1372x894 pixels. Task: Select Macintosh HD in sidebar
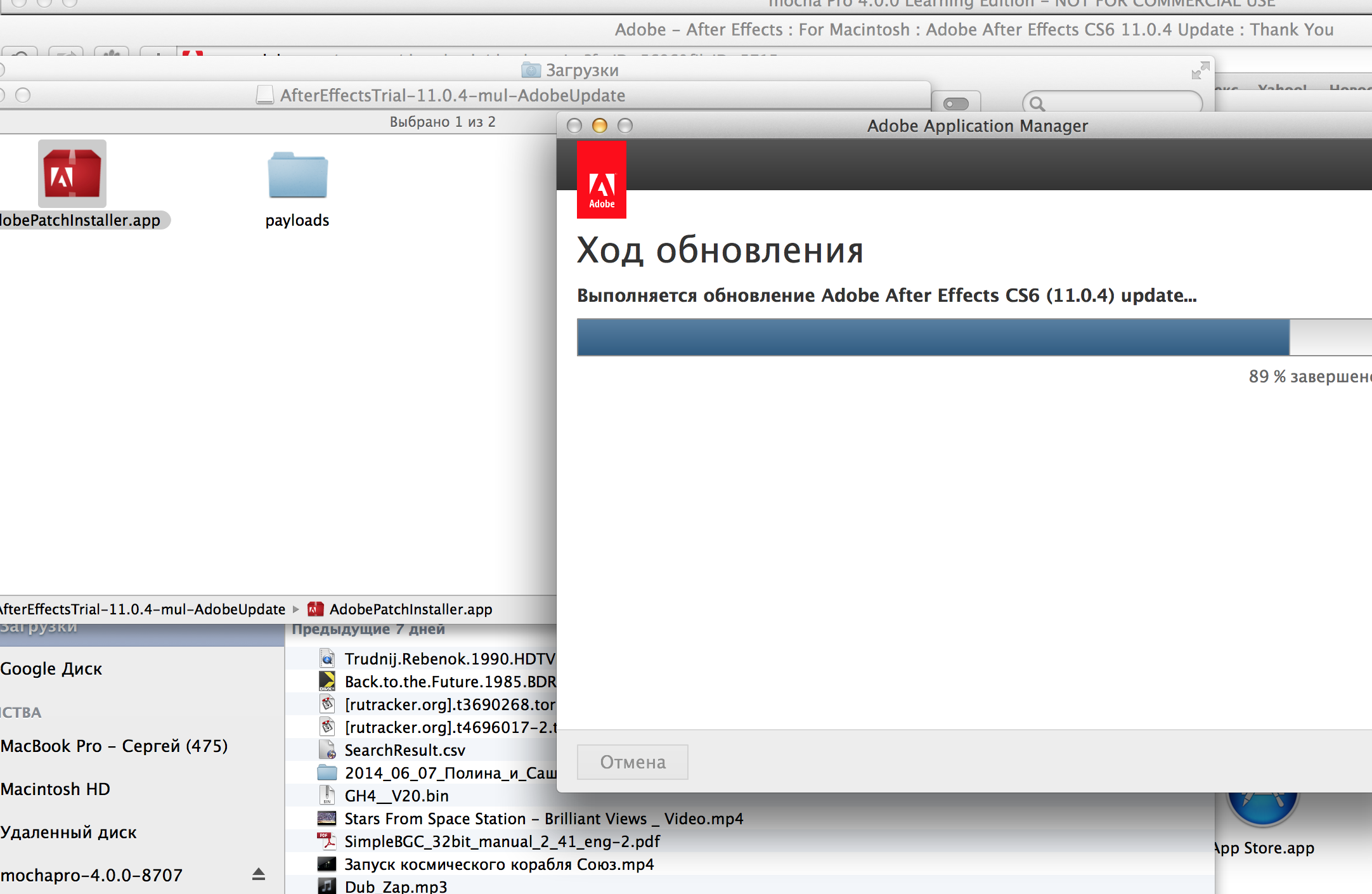pos(55,789)
